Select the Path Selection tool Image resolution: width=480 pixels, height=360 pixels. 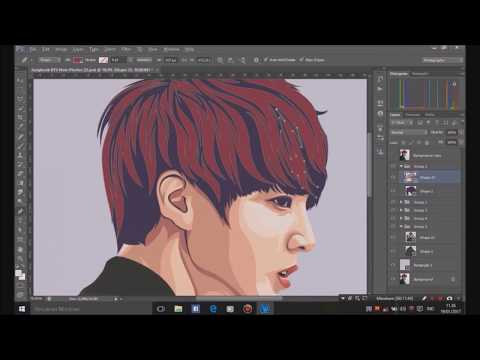(20, 230)
